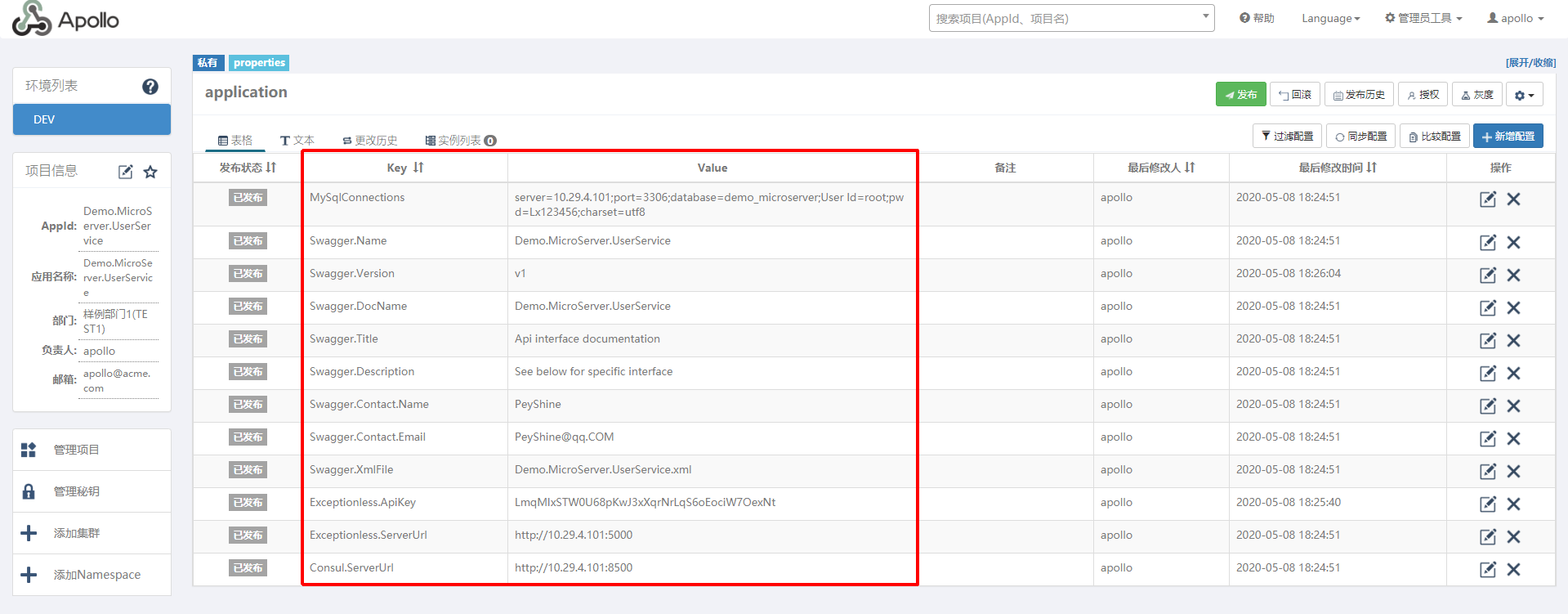Click the properties format tag

(x=259, y=63)
